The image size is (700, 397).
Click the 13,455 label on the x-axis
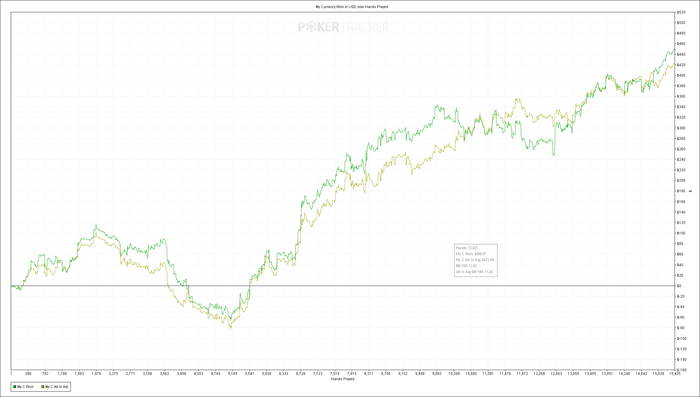[590, 374]
